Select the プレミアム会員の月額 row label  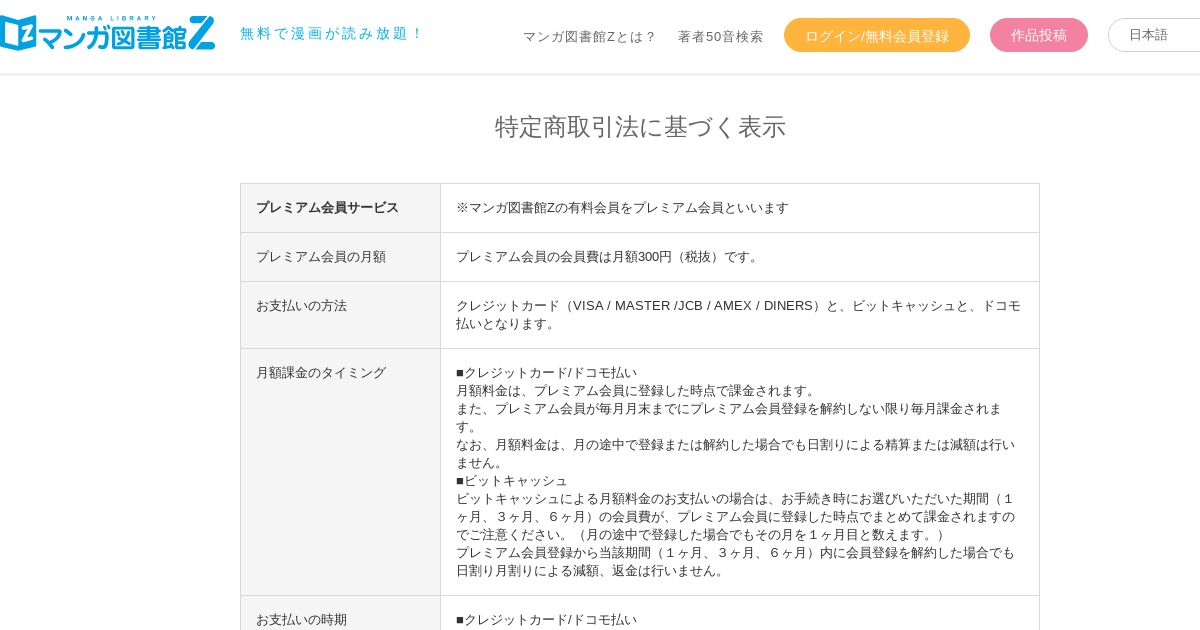point(340,257)
